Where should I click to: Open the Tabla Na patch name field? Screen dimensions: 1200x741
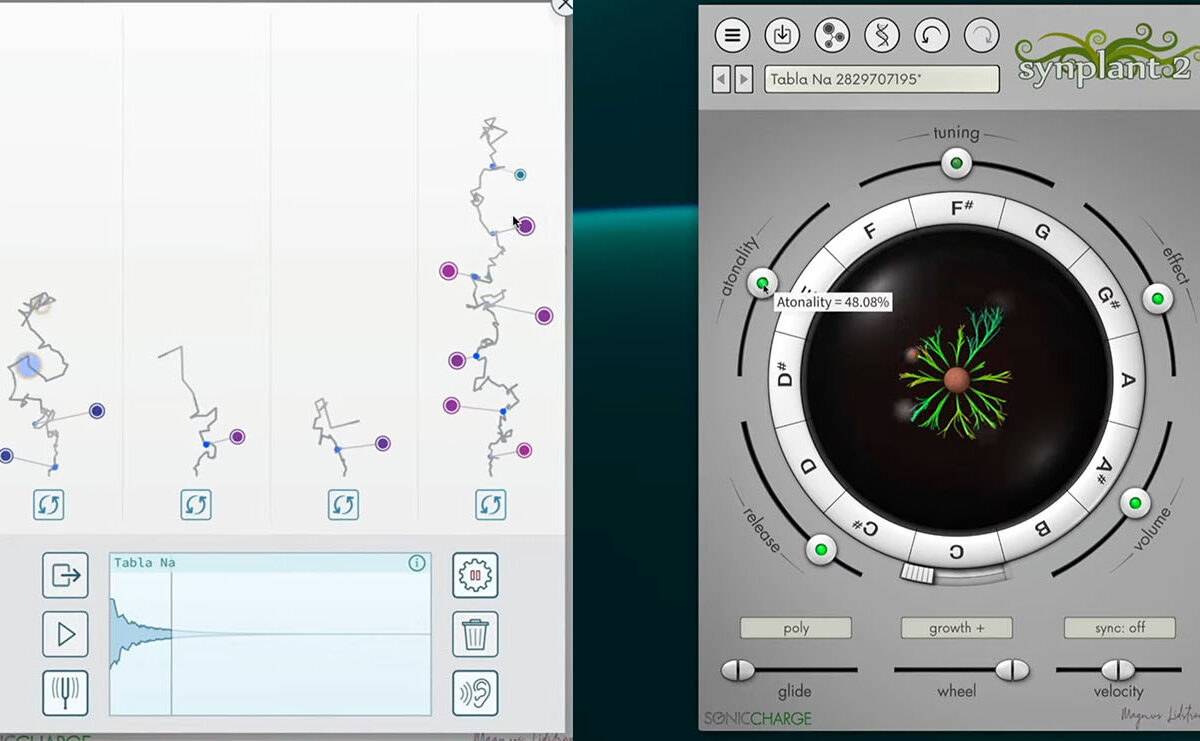pyautogui.click(x=881, y=80)
